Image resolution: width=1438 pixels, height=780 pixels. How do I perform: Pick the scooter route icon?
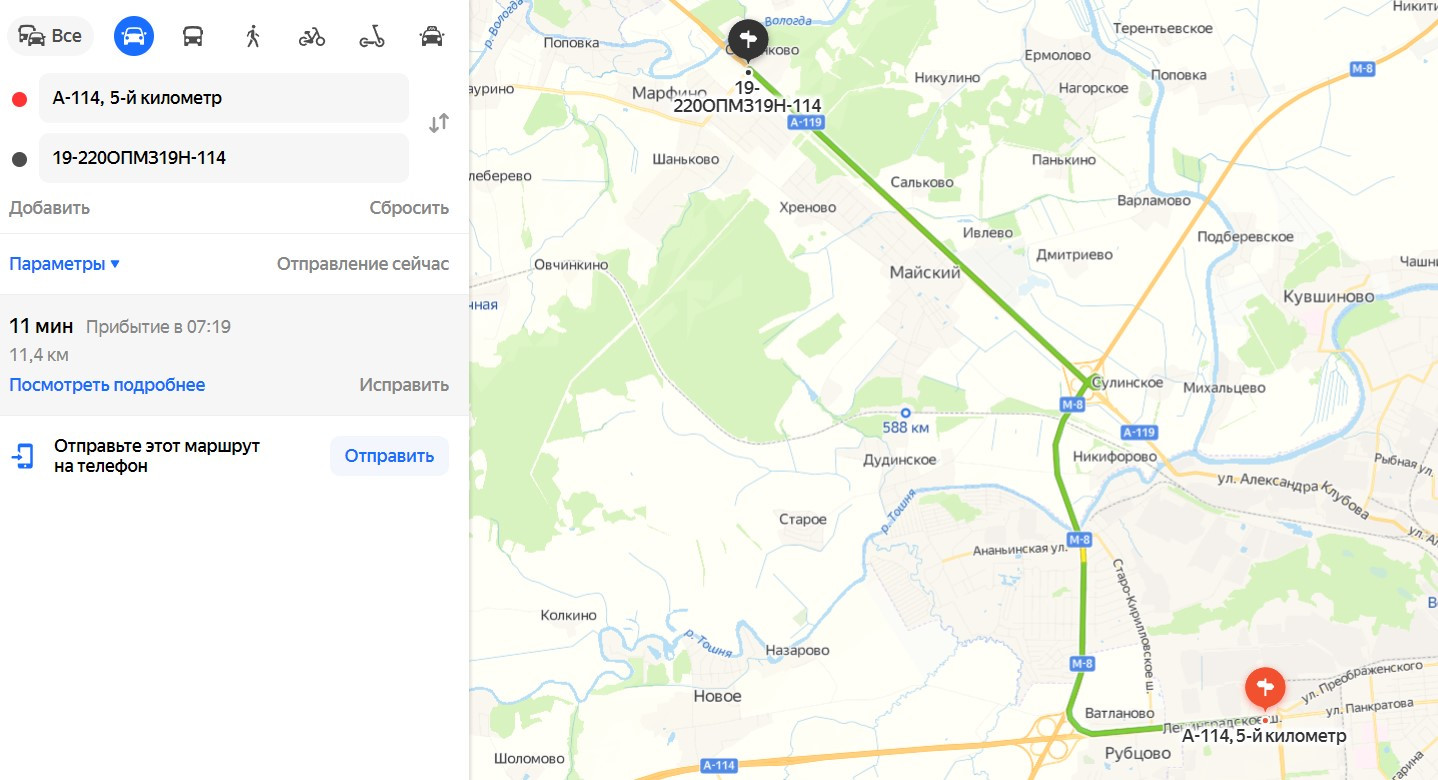372,37
